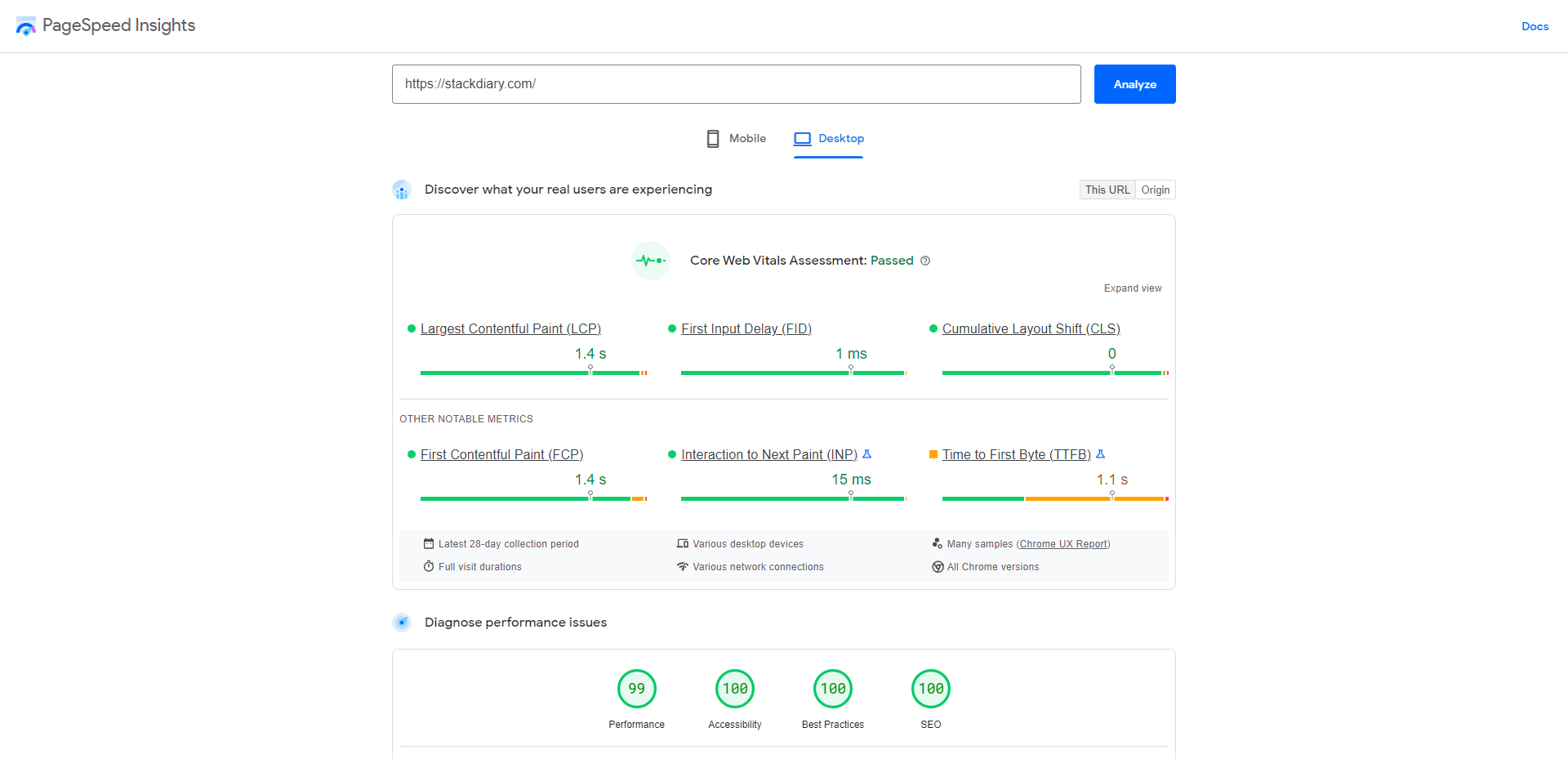Click the "Various network connections" text
1568x759 pixels.
(x=758, y=567)
